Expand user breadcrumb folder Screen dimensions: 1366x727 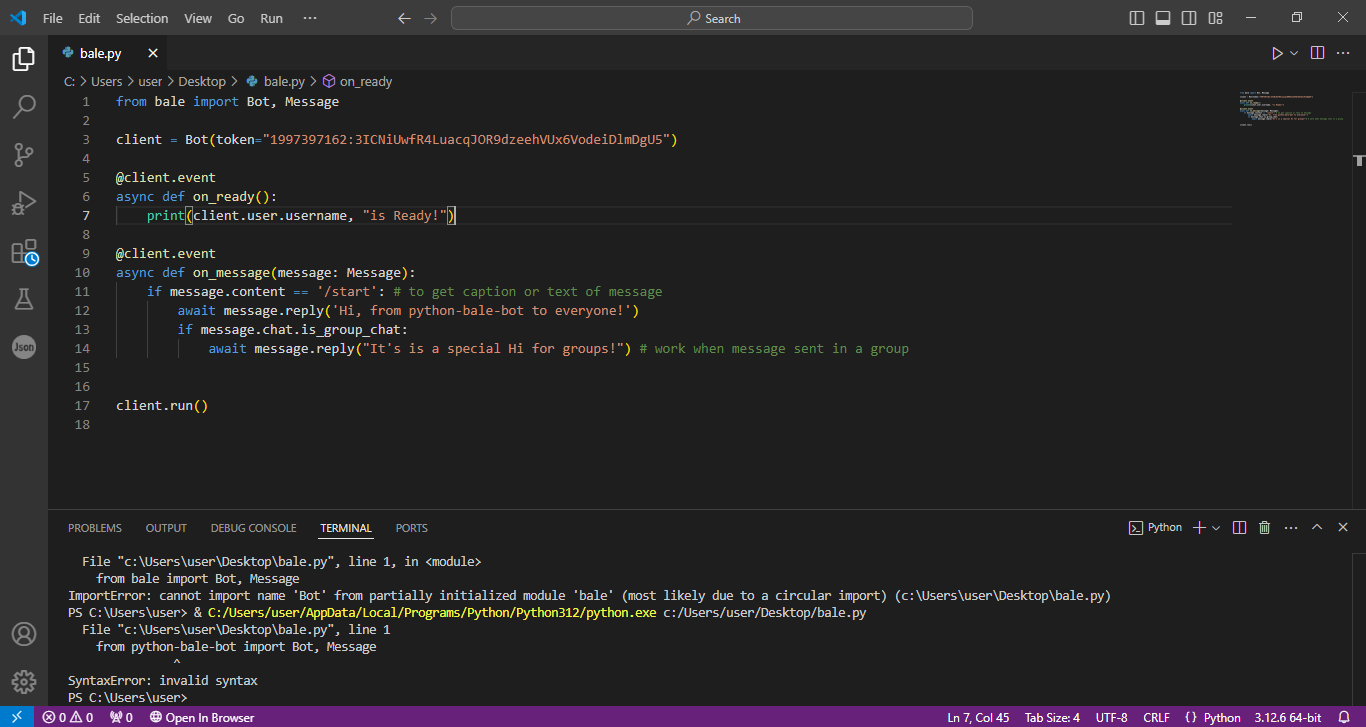(150, 82)
